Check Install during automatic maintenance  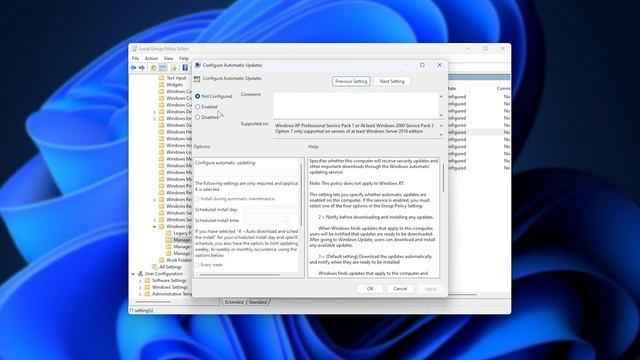[x=197, y=199]
